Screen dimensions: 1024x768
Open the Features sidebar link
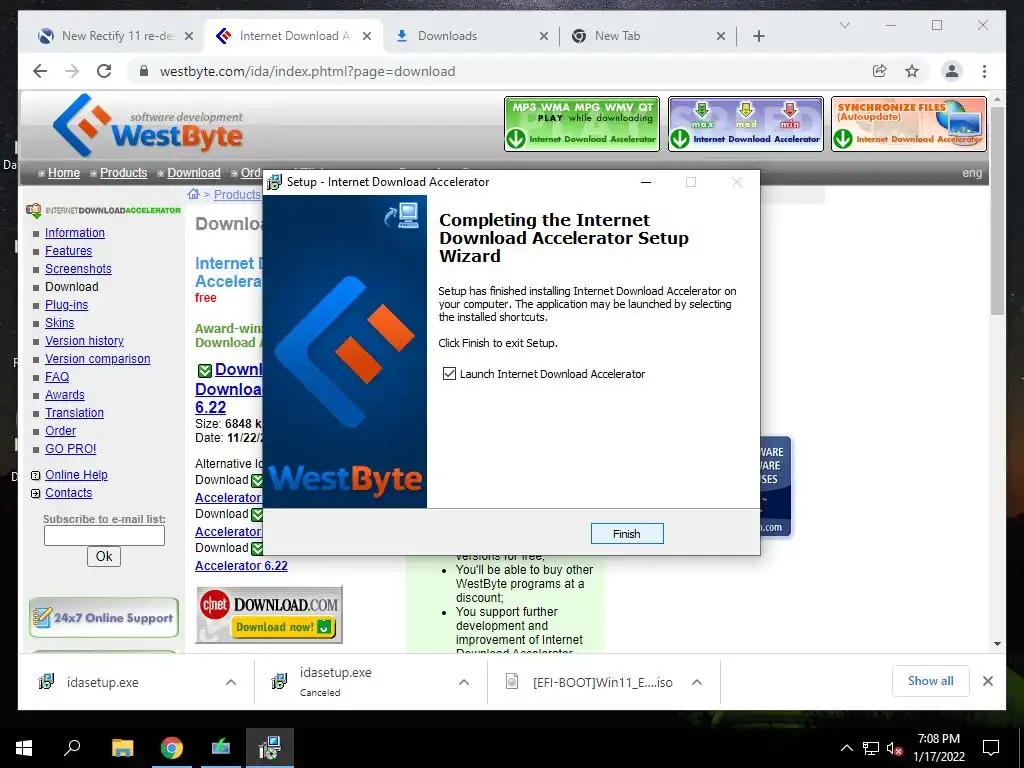coord(69,251)
